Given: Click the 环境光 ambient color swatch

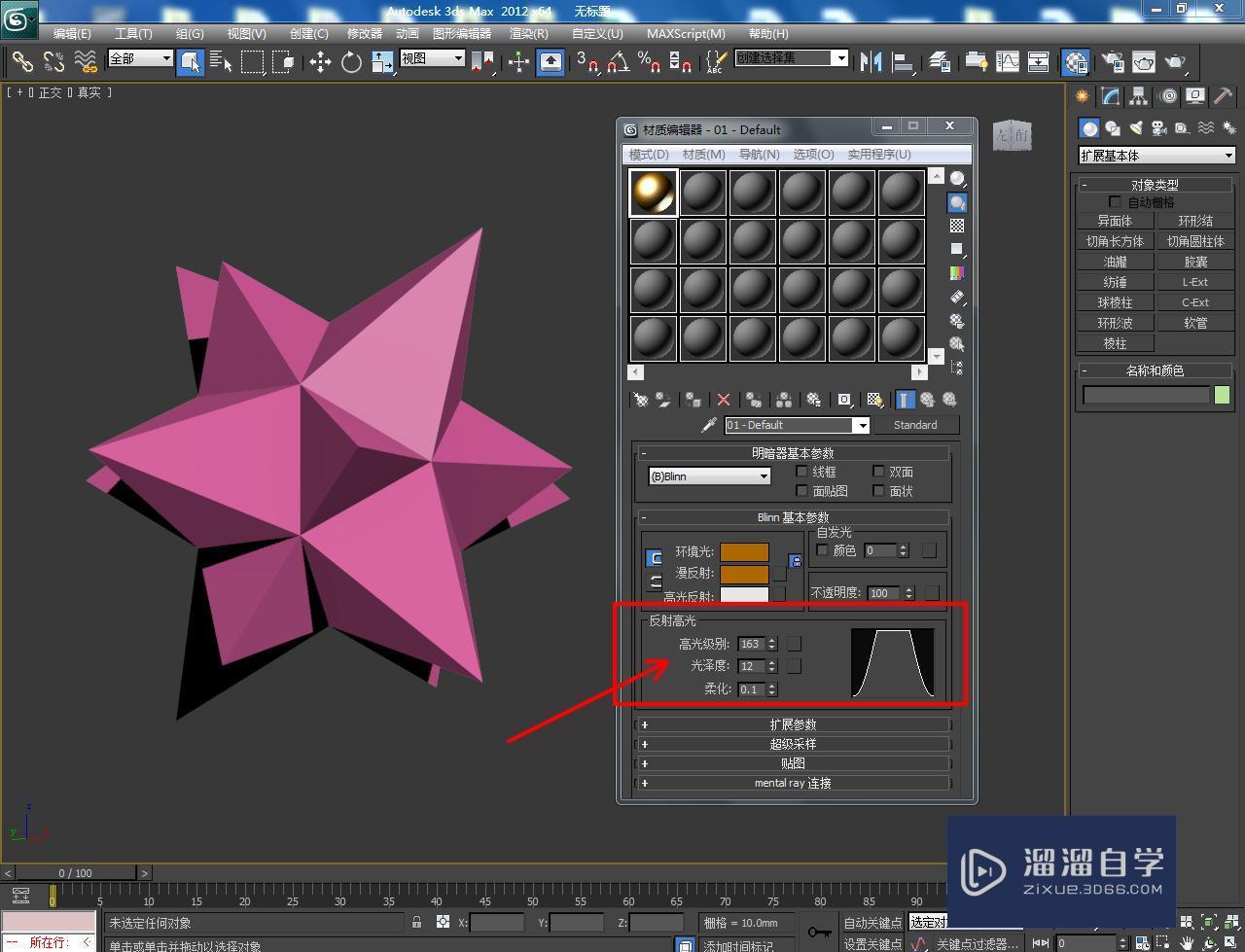Looking at the screenshot, I should point(745,551).
